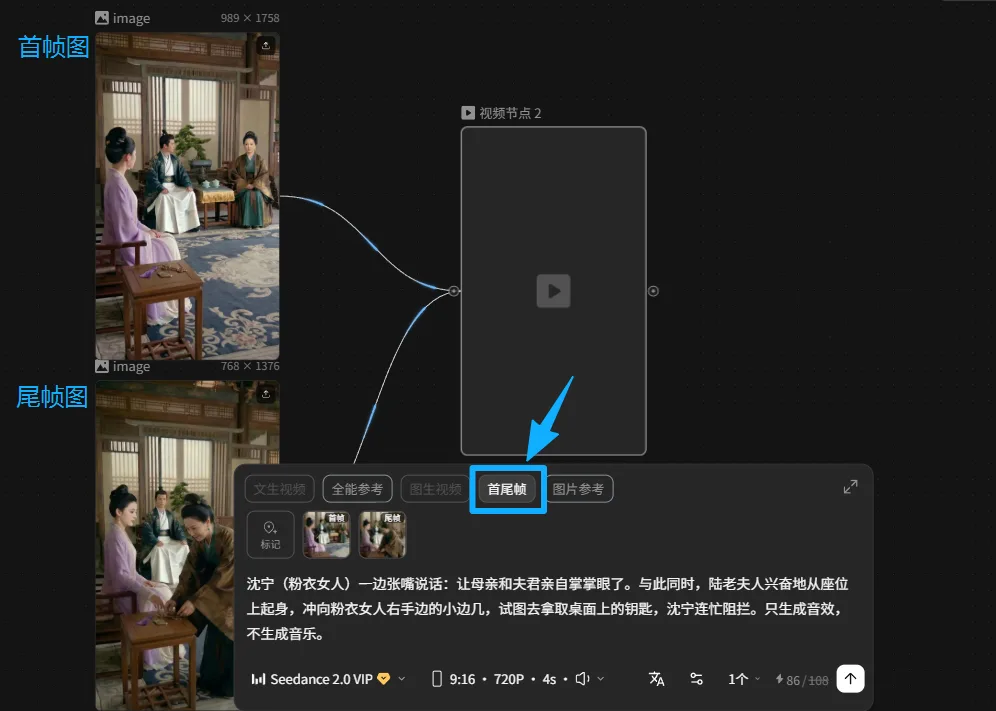Click the upload icon on the tail frame image
Viewport: 996px width, 711px height.
pos(266,394)
